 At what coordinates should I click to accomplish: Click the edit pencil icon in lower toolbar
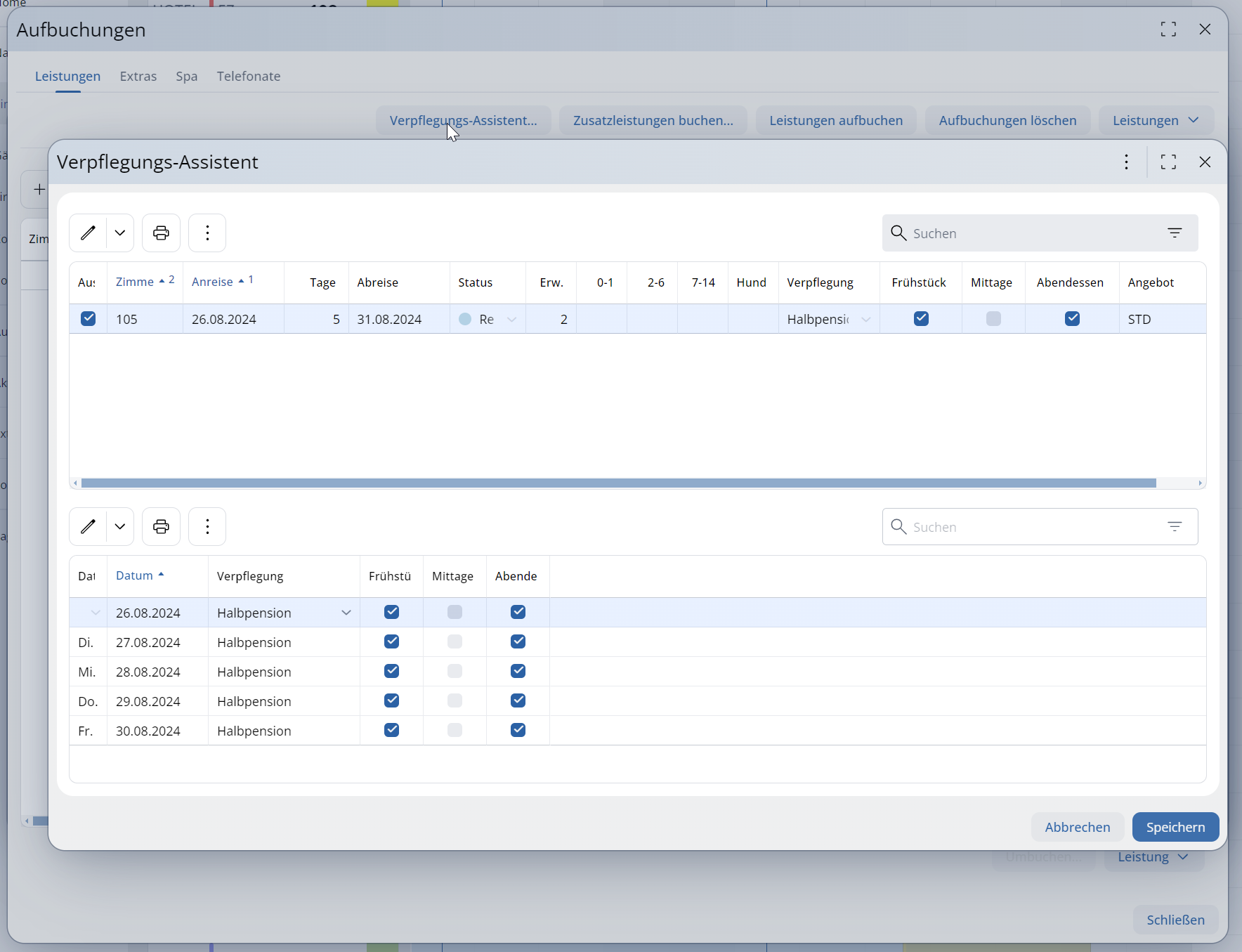coord(88,526)
